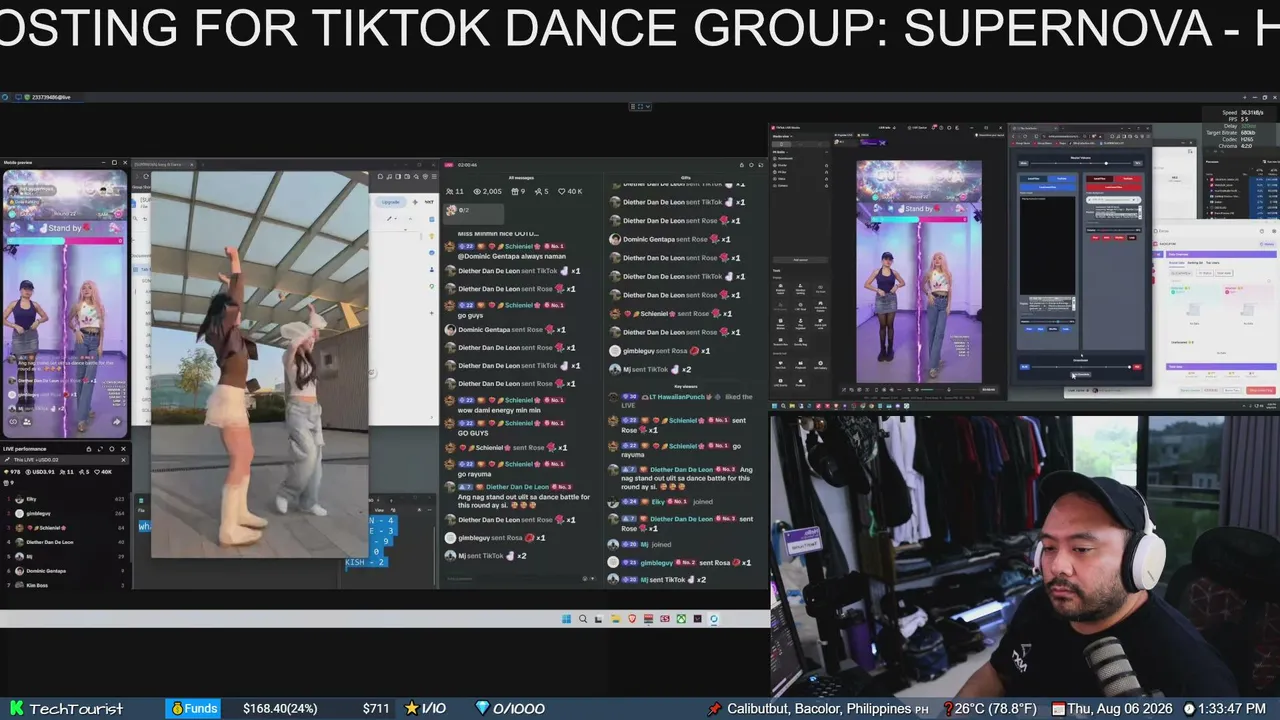Click the wide red load button in red deck
This screenshot has width=1280, height=720.
[x=1113, y=187]
